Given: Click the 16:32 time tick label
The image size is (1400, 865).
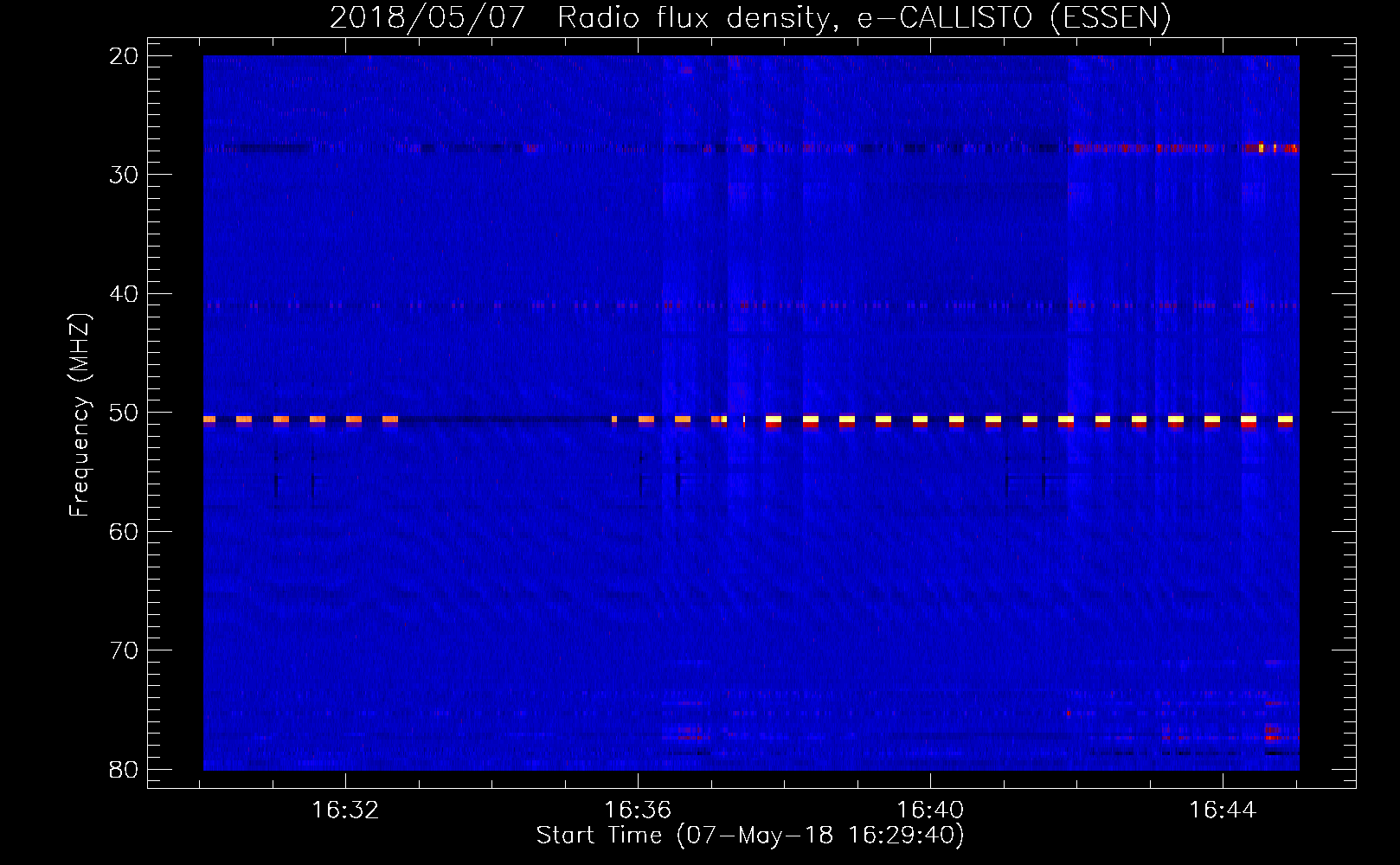Looking at the screenshot, I should coord(345,811).
